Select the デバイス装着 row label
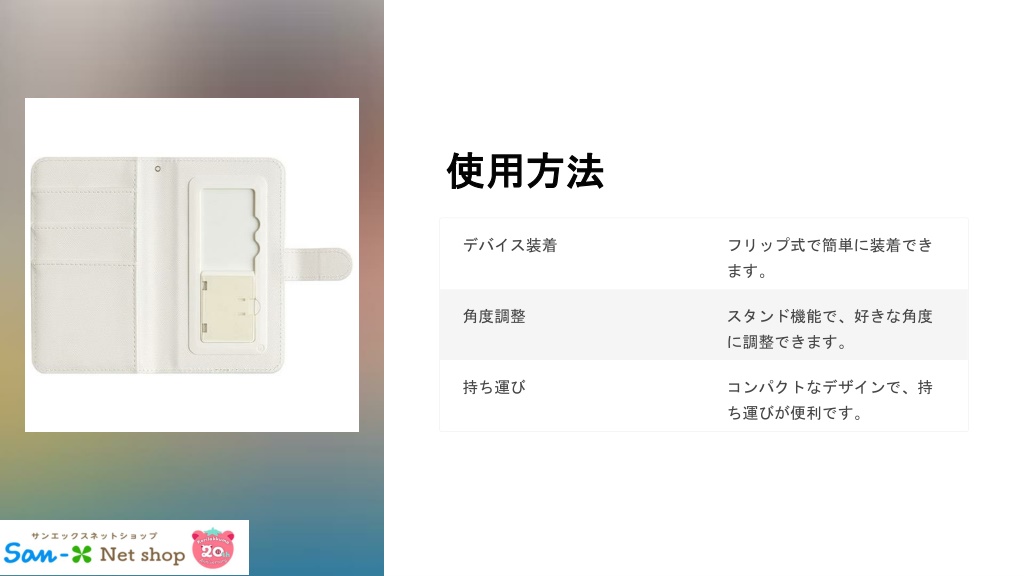The image size is (1024, 576). [510, 246]
